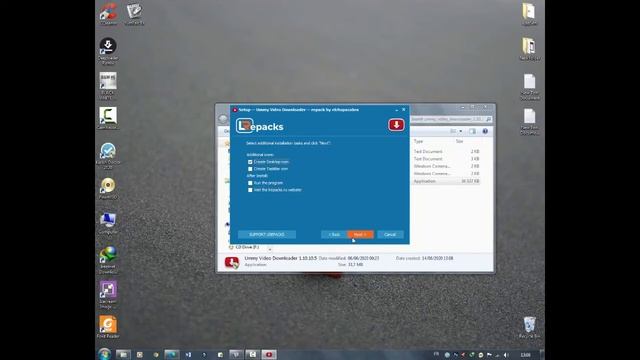
Task: Toggle the Create Desktop icon checkbox
Action: pos(250,162)
